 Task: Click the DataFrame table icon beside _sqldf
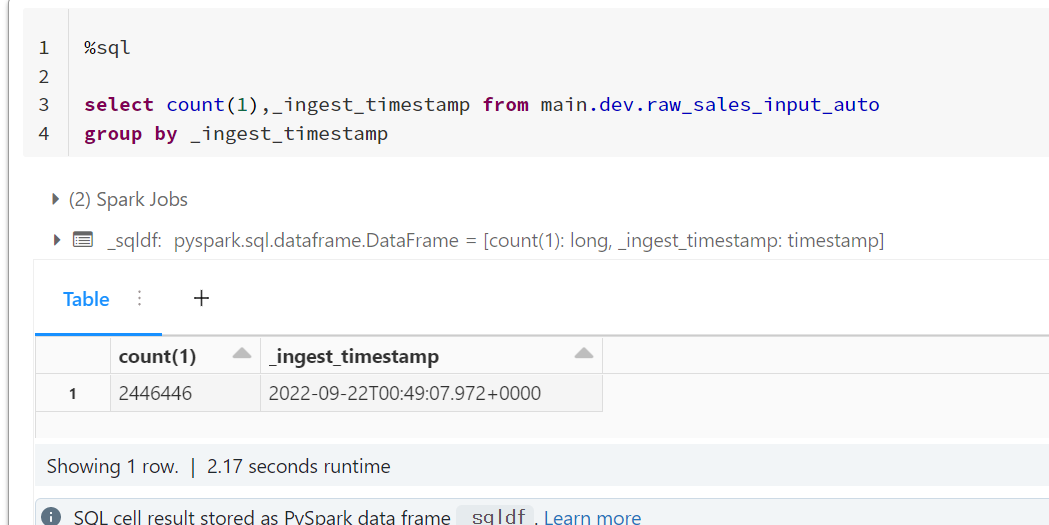[83, 239]
